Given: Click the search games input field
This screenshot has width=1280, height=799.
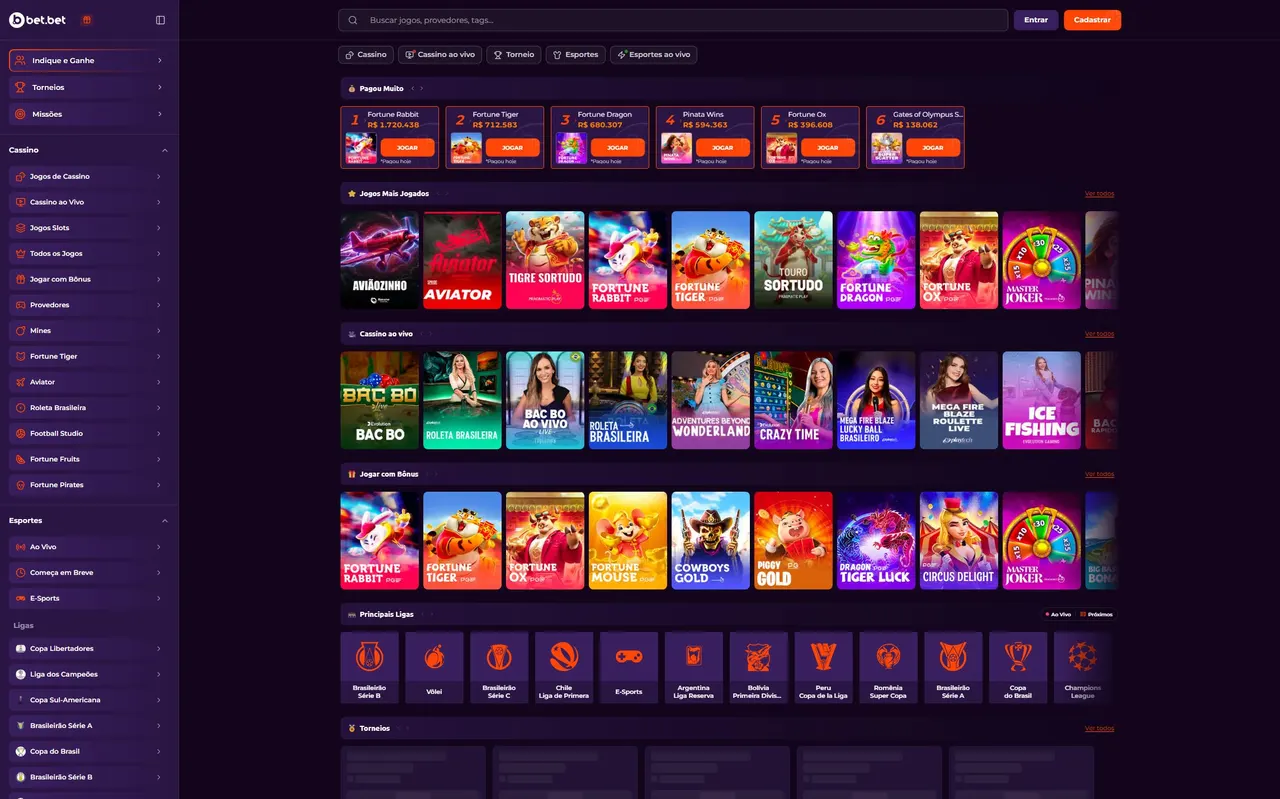Looking at the screenshot, I should pos(673,20).
